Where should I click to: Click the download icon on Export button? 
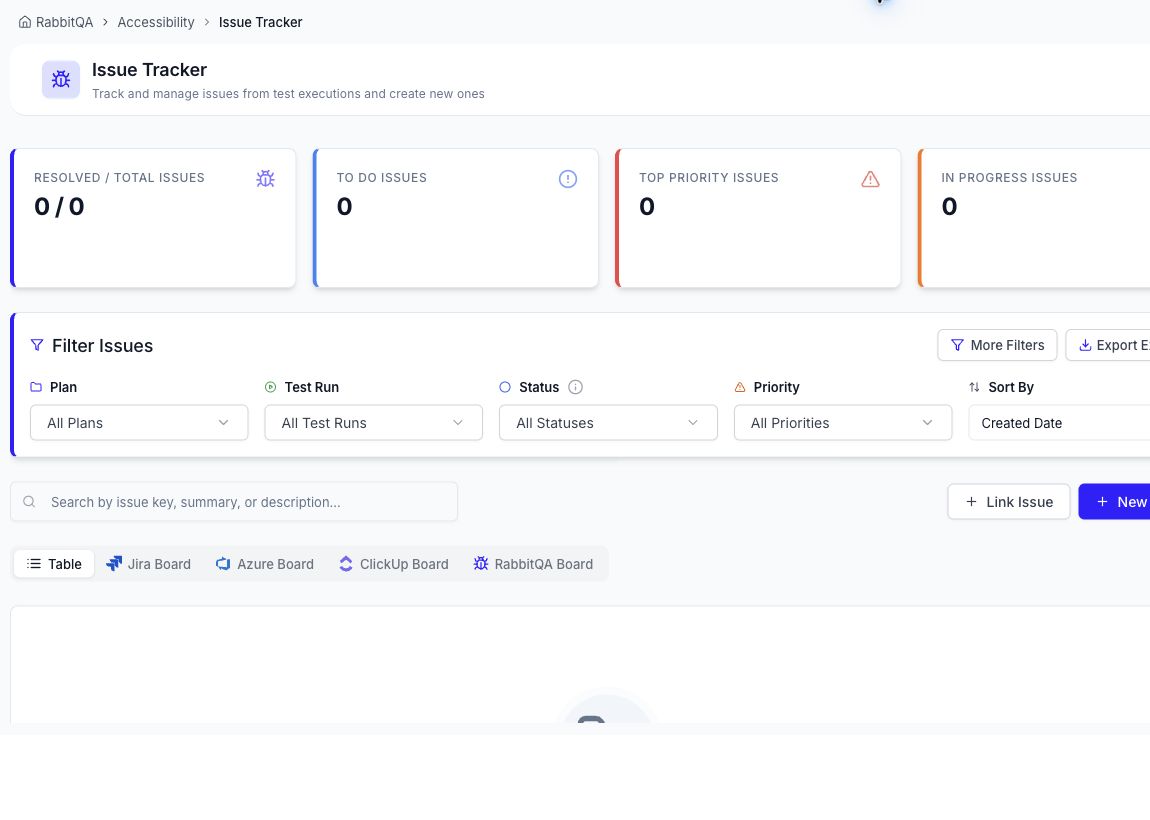pyautogui.click(x=1085, y=345)
